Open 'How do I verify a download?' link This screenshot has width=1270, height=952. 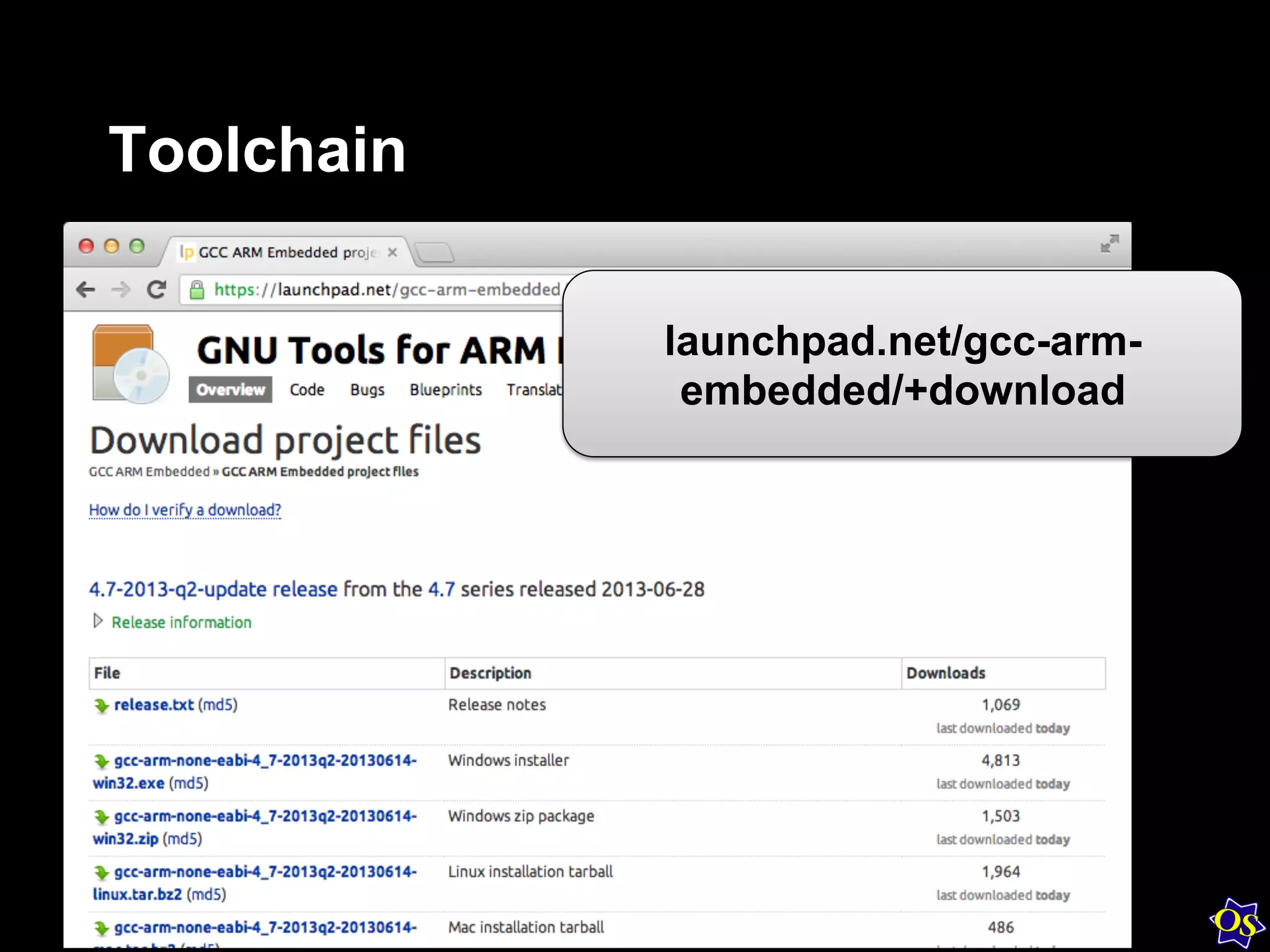[x=185, y=510]
